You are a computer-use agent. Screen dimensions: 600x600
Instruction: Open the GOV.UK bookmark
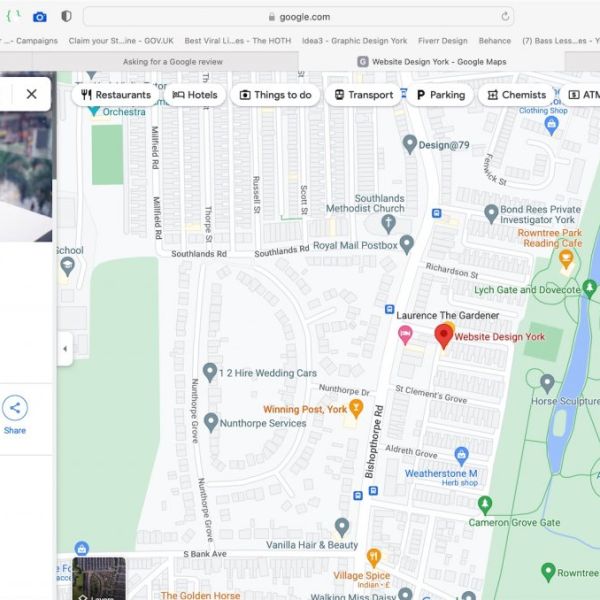pyautogui.click(x=121, y=41)
